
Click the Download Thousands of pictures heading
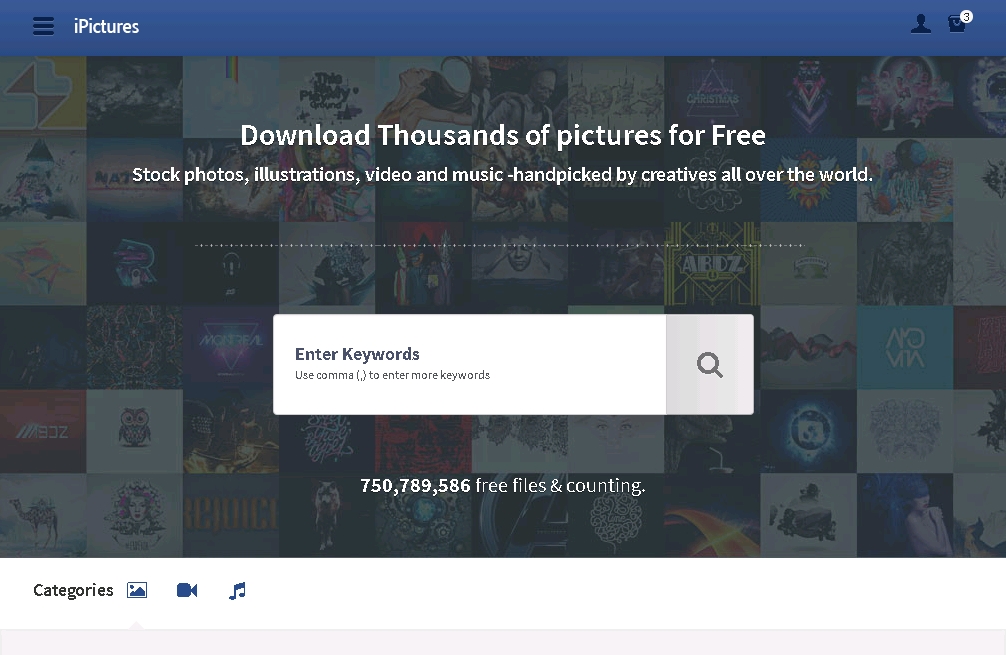coord(502,135)
